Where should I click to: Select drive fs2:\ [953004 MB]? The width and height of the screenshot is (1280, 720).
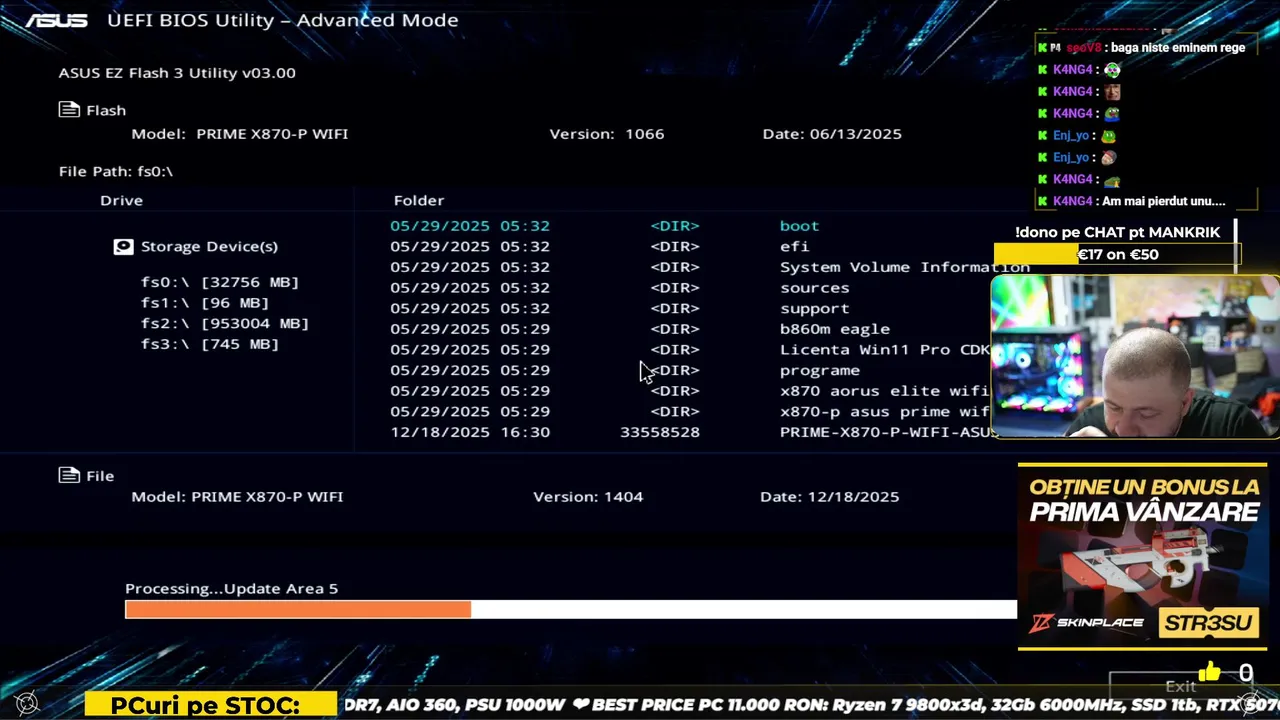(225, 323)
